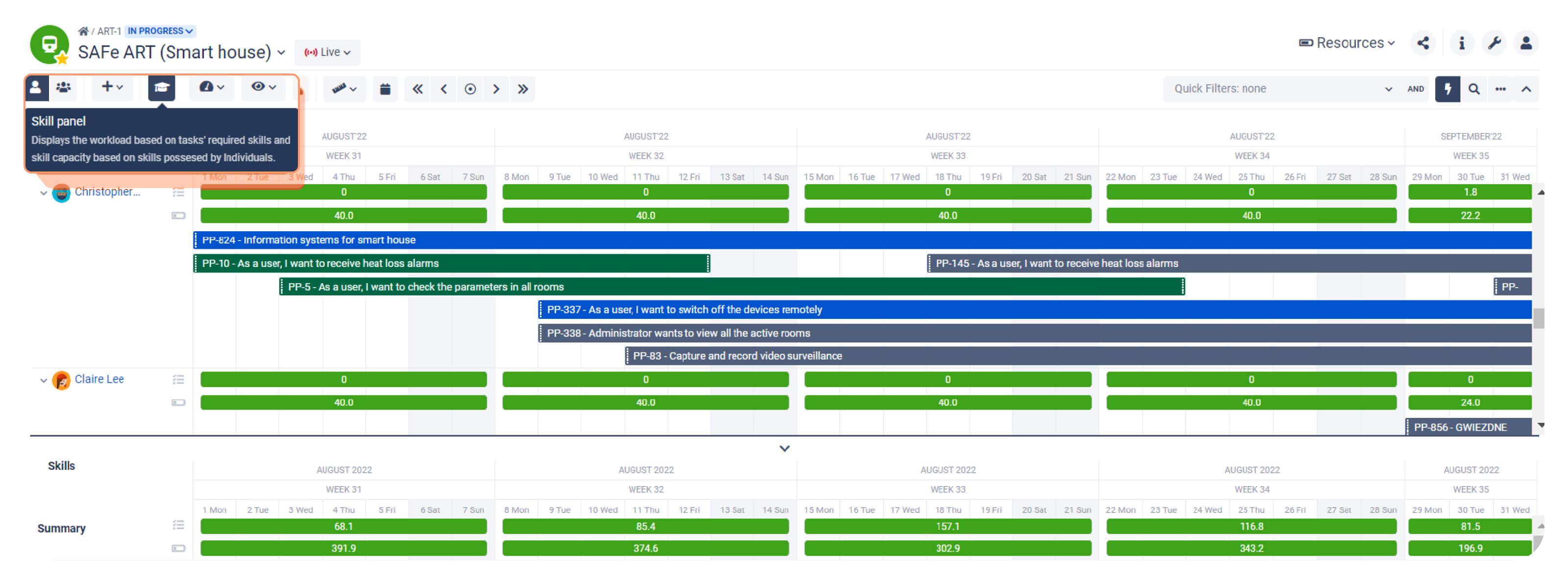This screenshot has width=1568, height=584.
Task: Open the three-dots more options
Action: (1500, 90)
